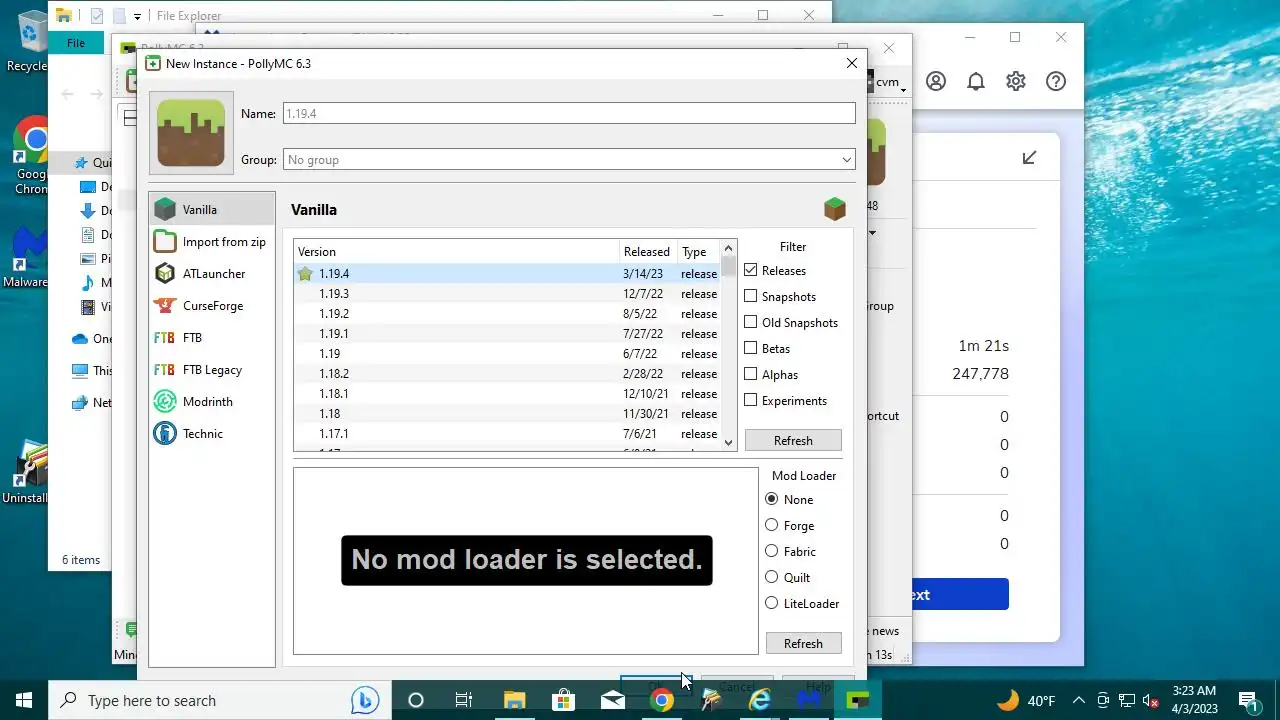Image resolution: width=1280 pixels, height=720 pixels.
Task: Open the notification center in system tray
Action: click(x=1248, y=700)
